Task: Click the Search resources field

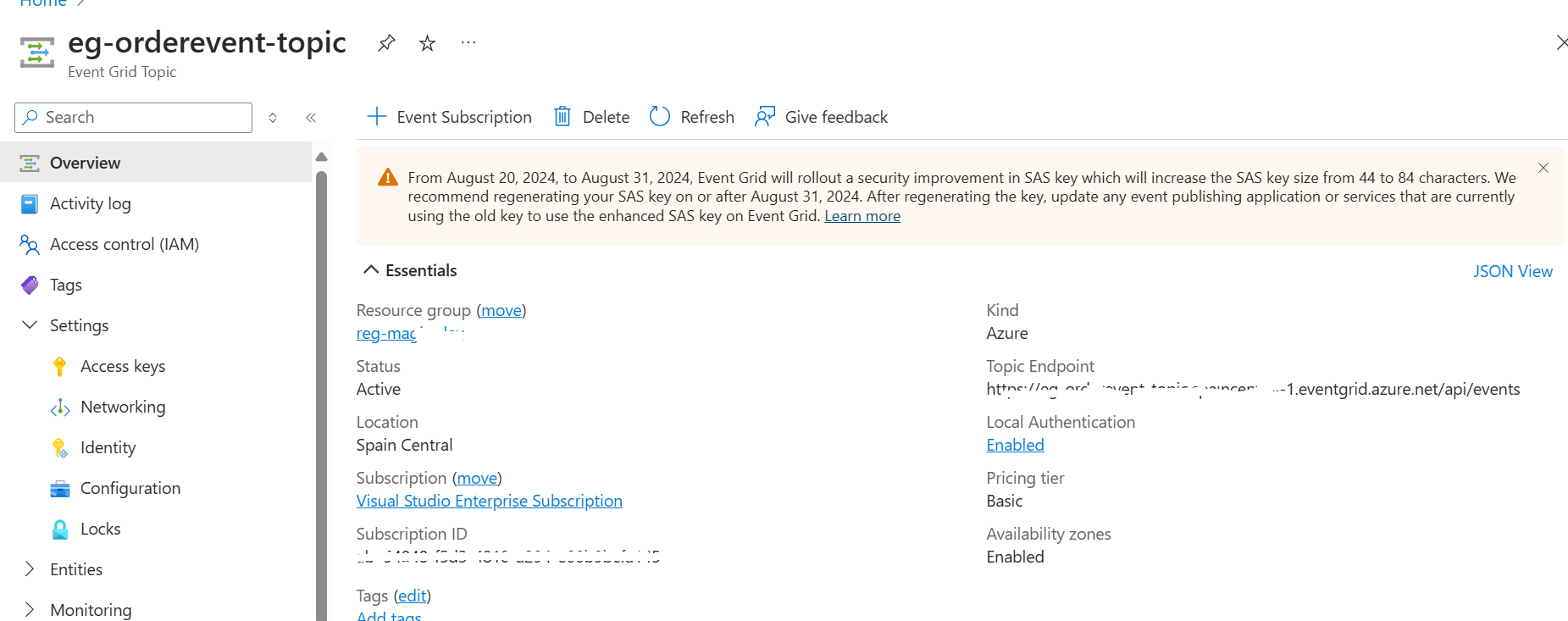Action: 132,117
